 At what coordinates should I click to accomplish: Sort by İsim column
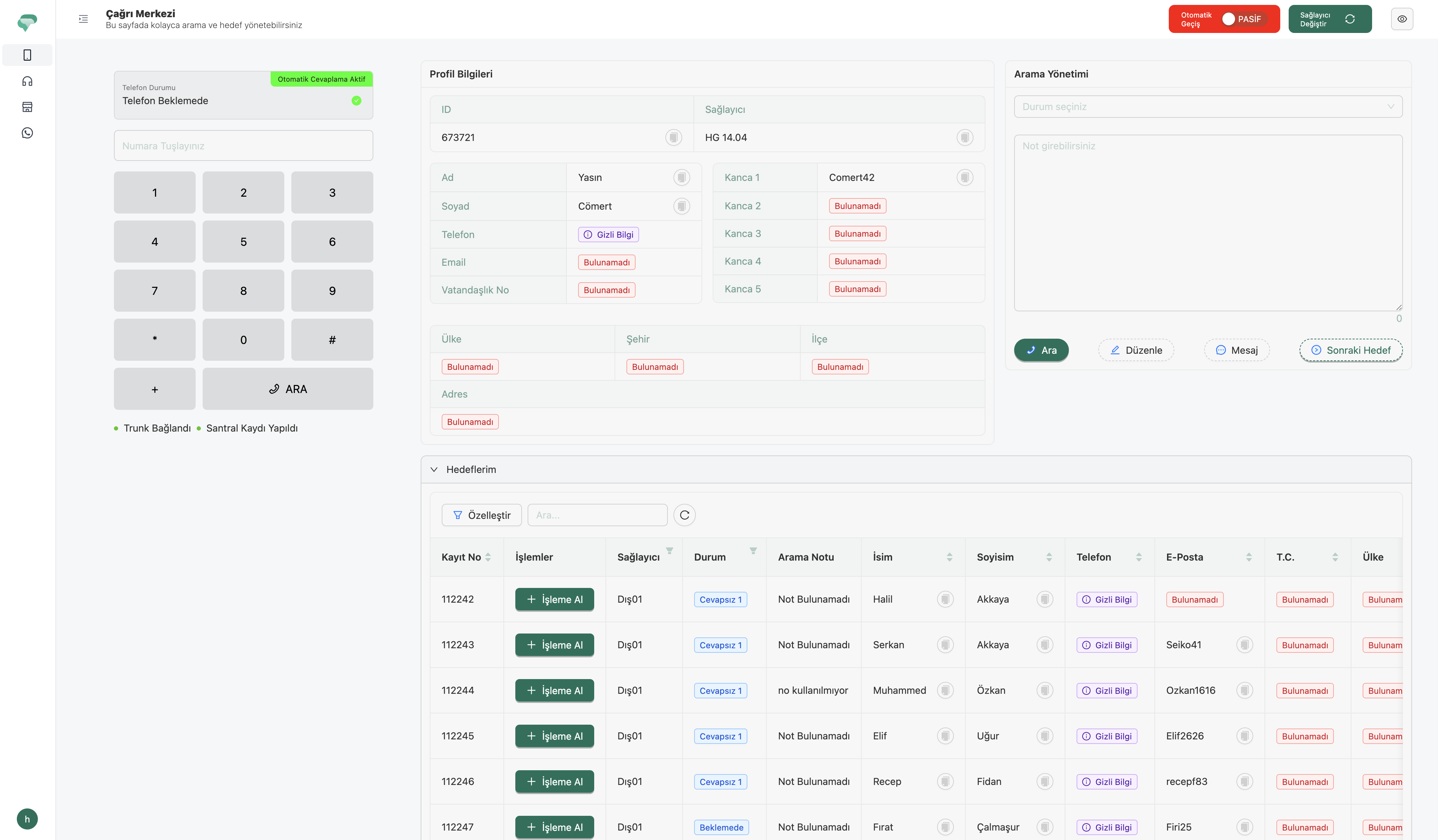click(950, 557)
